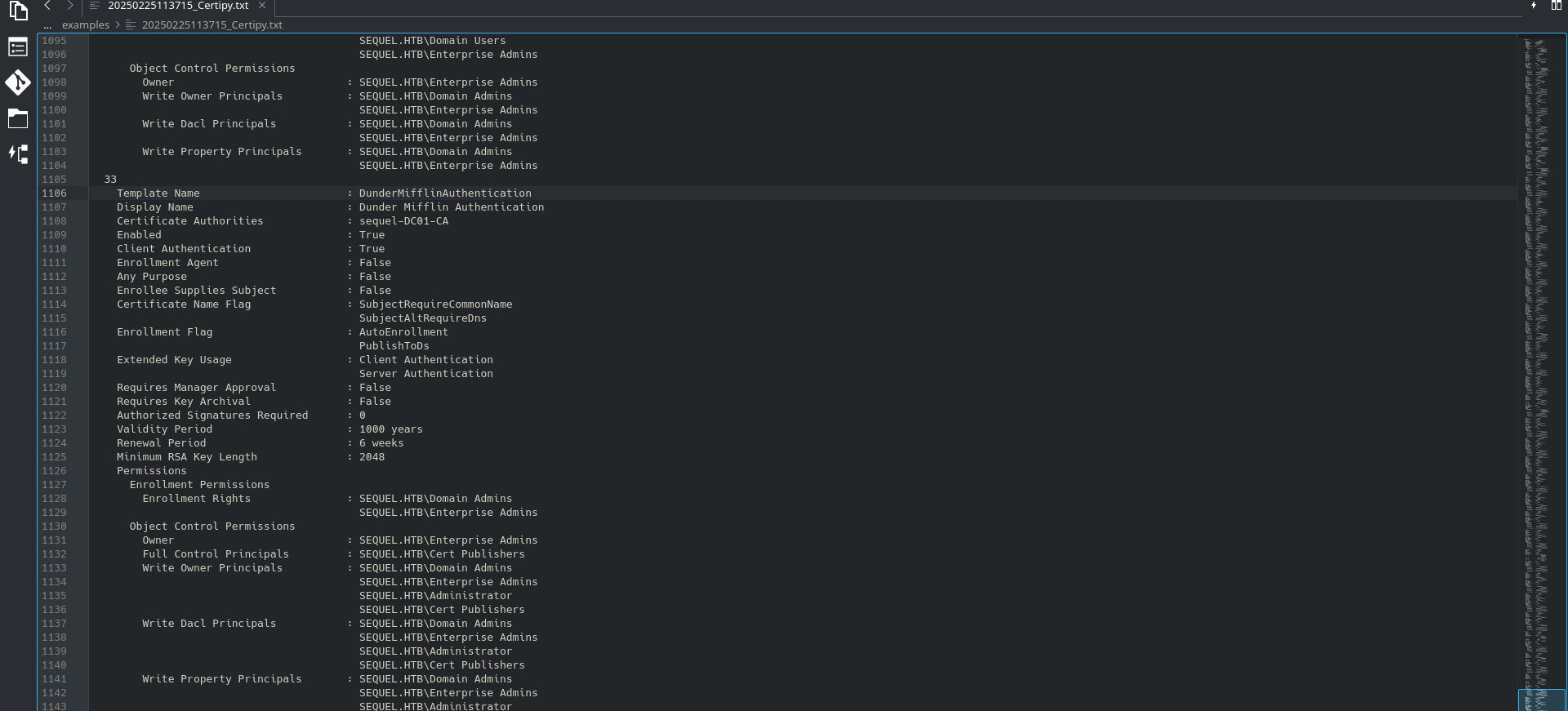1568x711 pixels.
Task: Click 'Requires Manager Approval' label
Action: (x=197, y=388)
